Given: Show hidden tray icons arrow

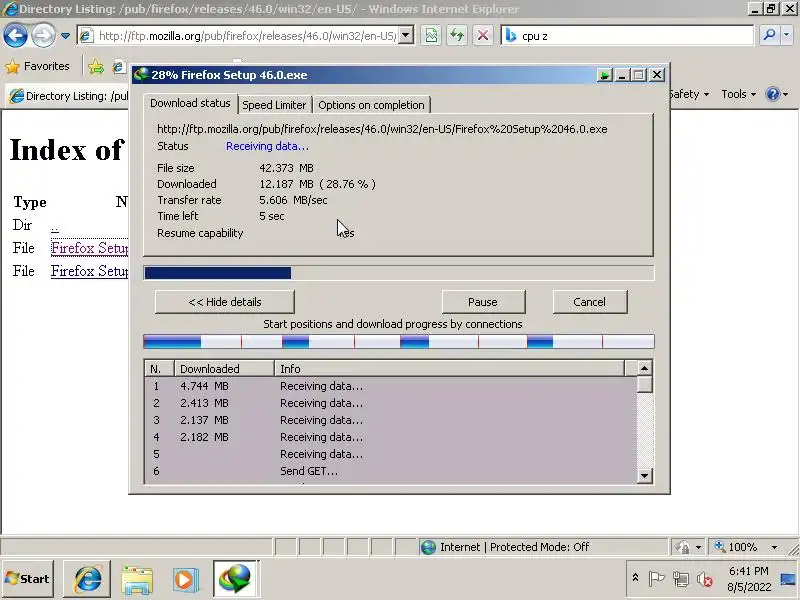Looking at the screenshot, I should coord(635,578).
